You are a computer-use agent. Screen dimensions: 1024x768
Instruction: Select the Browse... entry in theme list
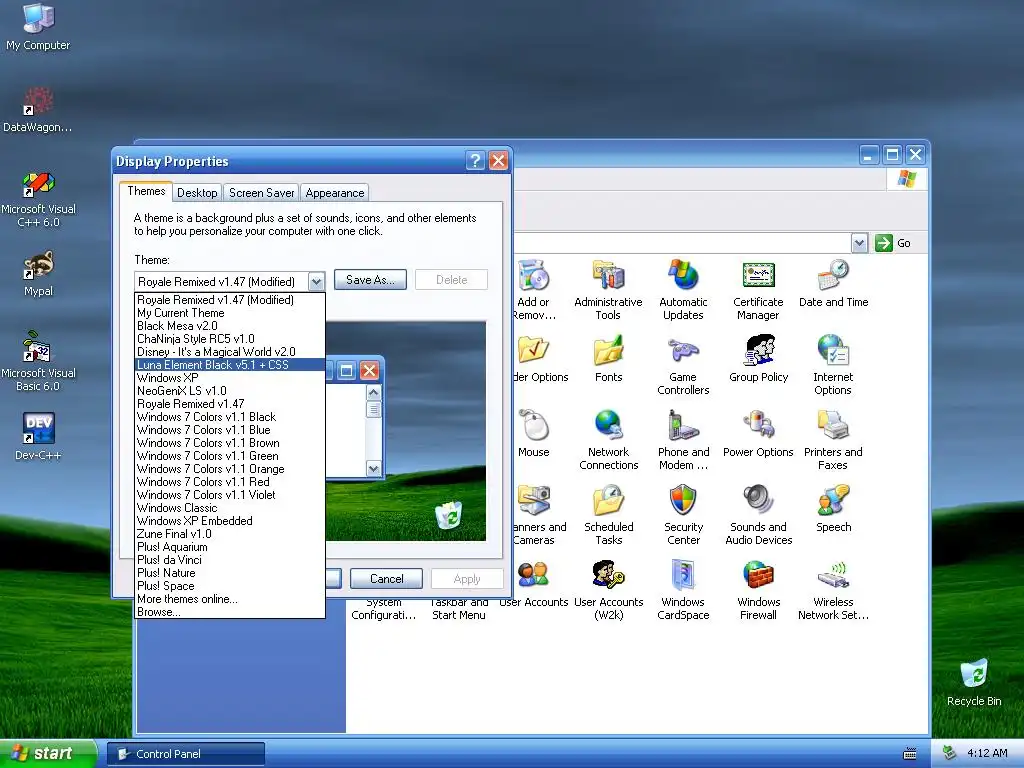pyautogui.click(x=230, y=612)
